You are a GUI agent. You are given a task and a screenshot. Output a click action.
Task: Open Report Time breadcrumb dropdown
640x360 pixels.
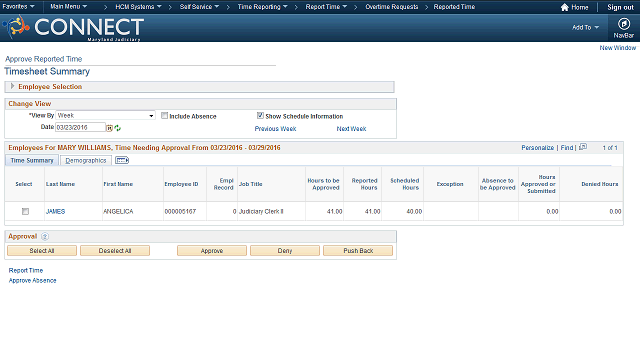coord(326,7)
